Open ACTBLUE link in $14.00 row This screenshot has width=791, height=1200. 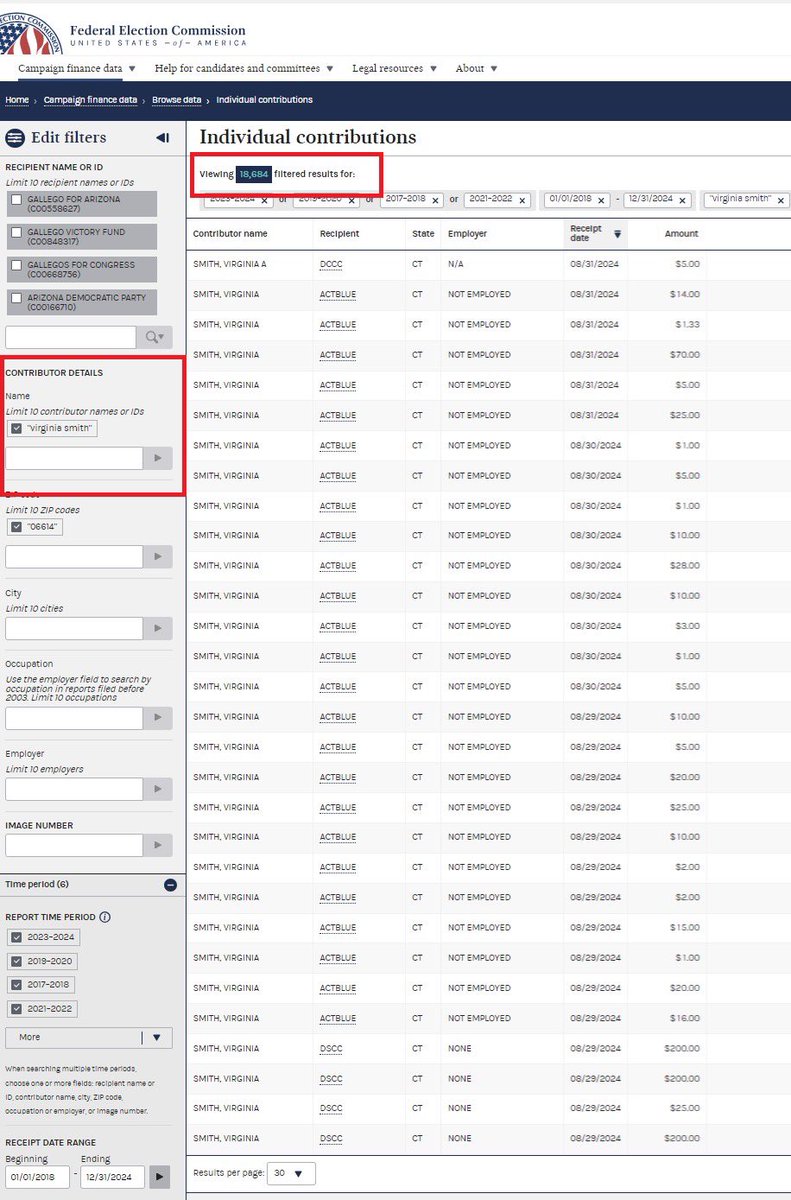tap(338, 294)
